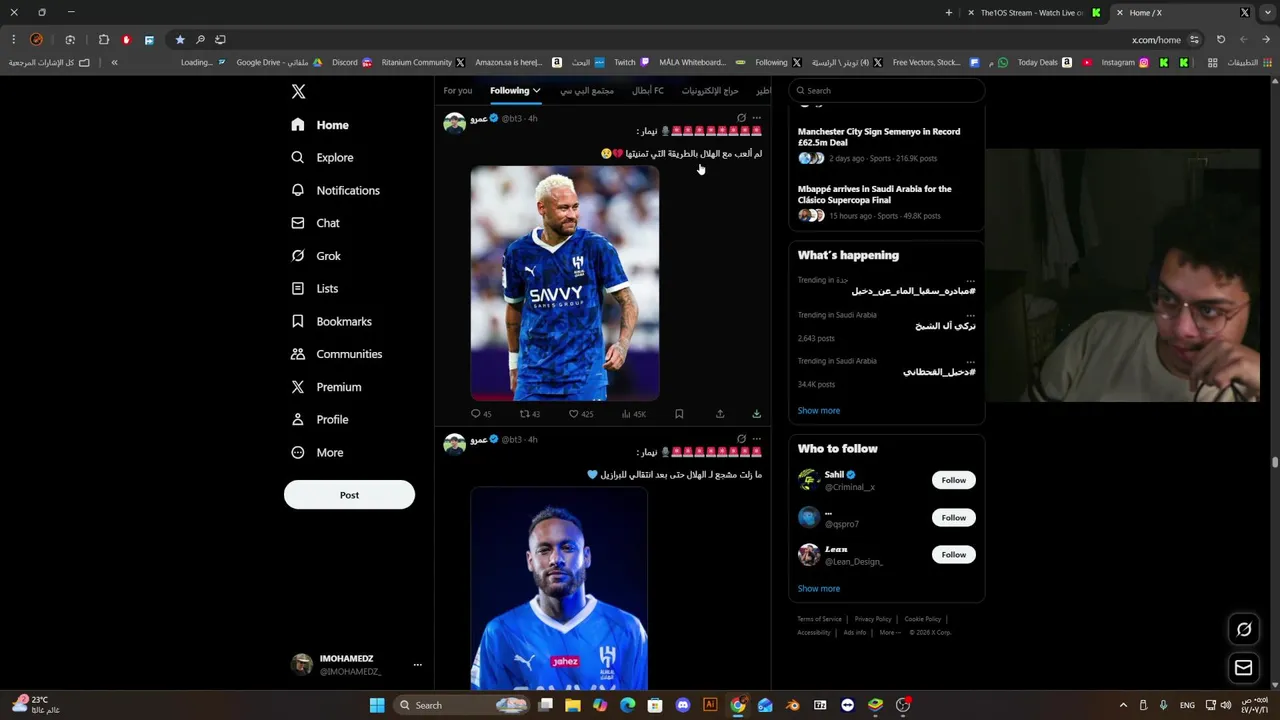The height and width of the screenshot is (720, 1280).
Task: Open Discord from the taskbar
Action: click(x=683, y=705)
